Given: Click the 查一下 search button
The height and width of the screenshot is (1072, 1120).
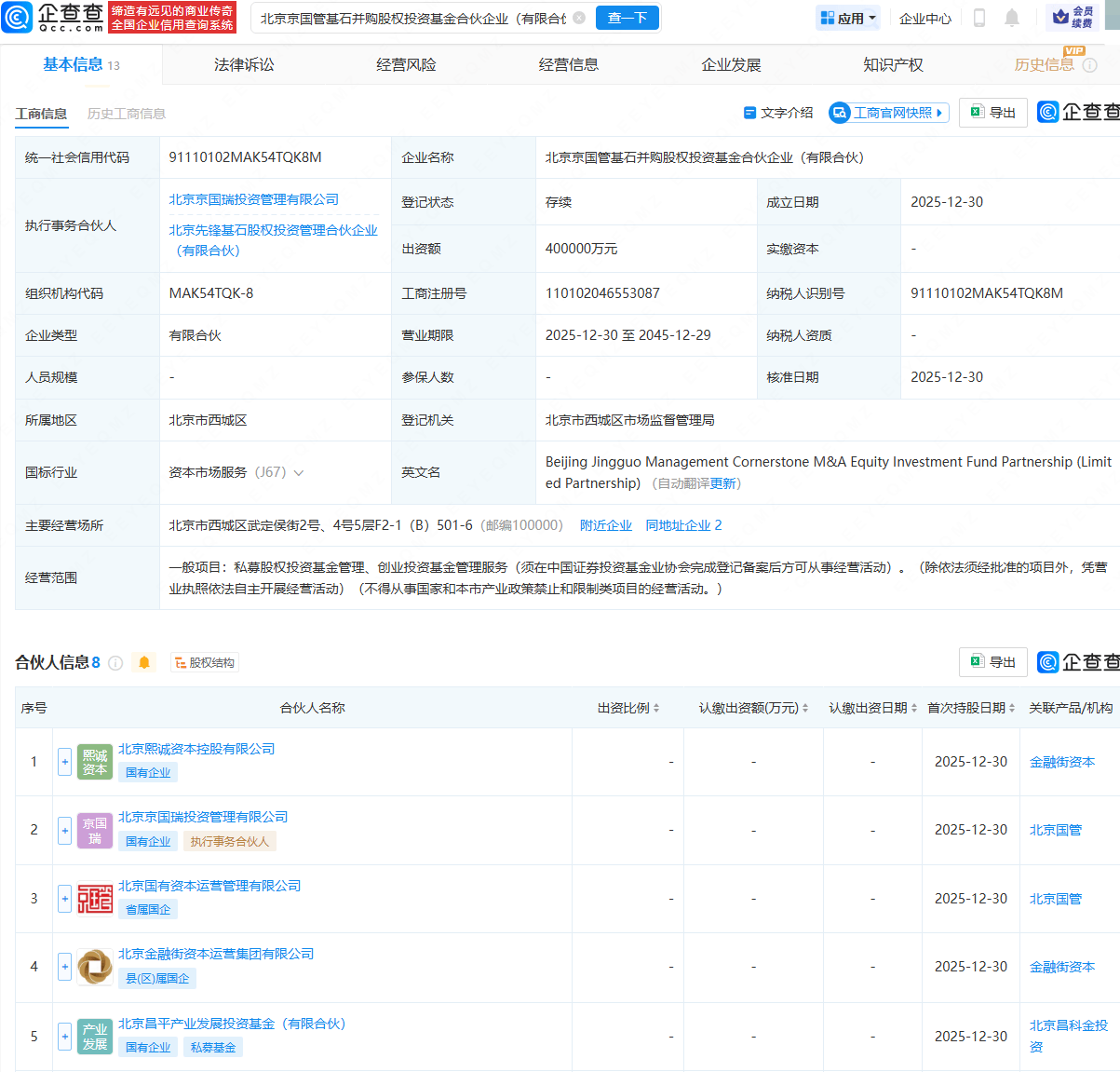Looking at the screenshot, I should [x=627, y=18].
